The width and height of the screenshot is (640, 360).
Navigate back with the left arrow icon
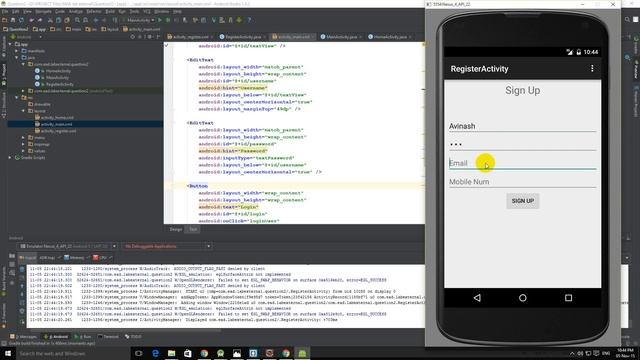pyautogui.click(x=96, y=20)
